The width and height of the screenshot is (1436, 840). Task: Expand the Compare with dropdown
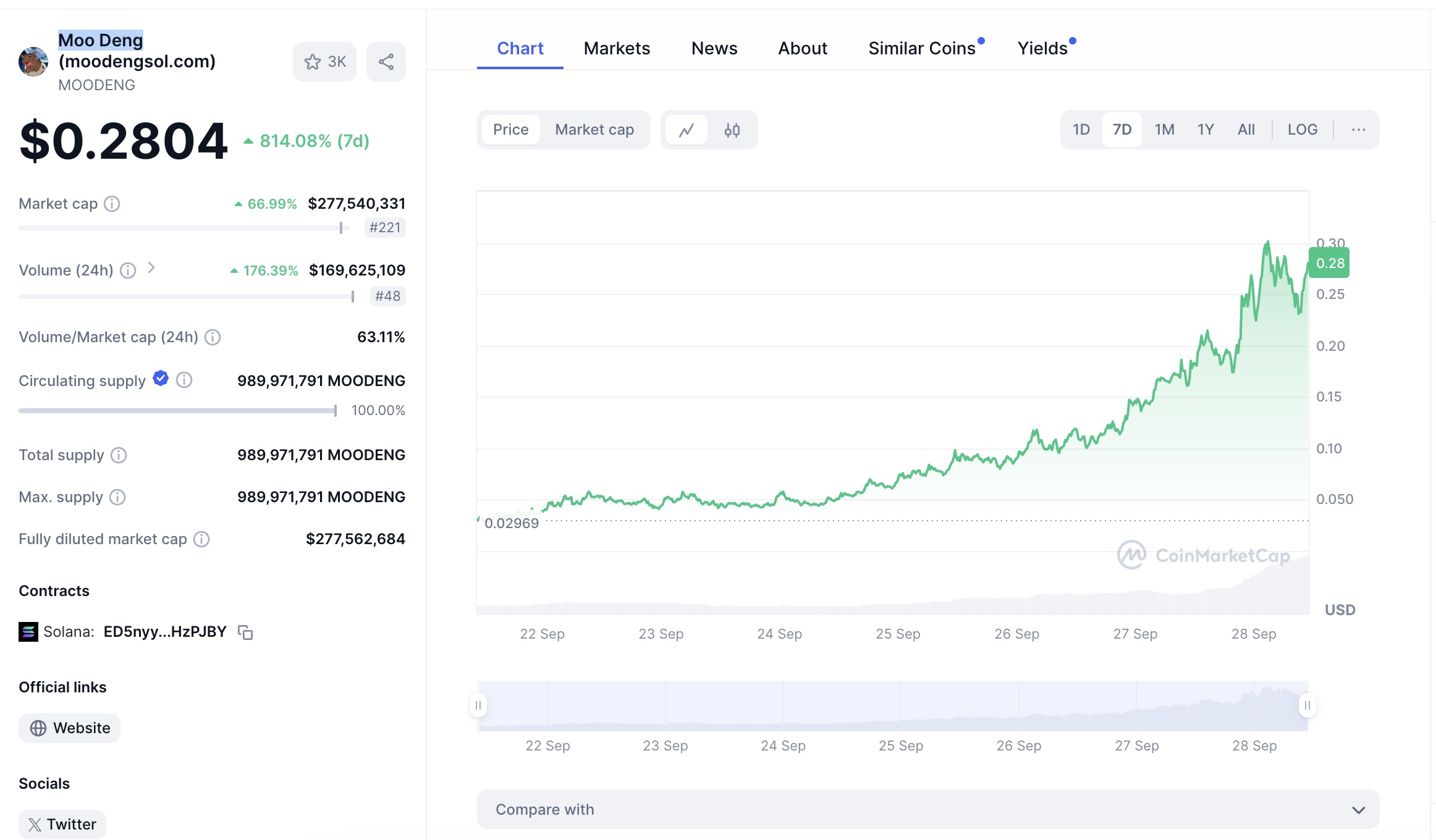(928, 810)
